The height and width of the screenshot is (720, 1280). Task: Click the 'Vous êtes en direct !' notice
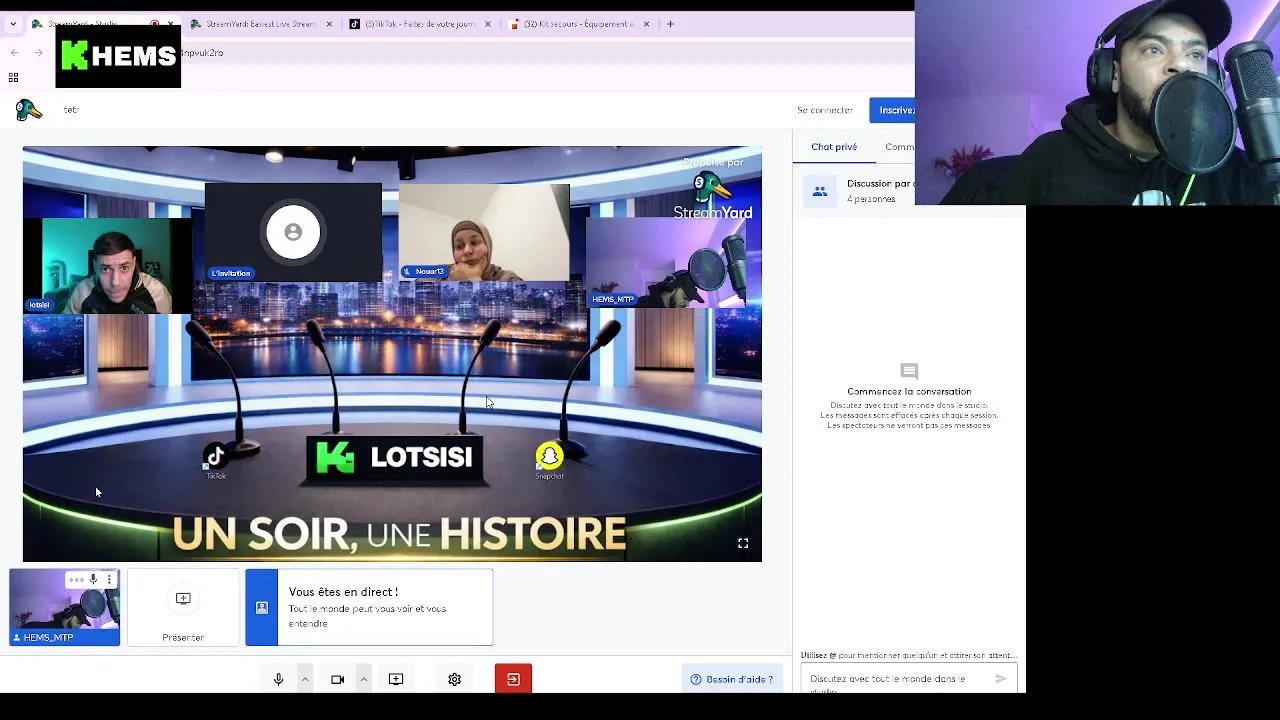coord(369,607)
